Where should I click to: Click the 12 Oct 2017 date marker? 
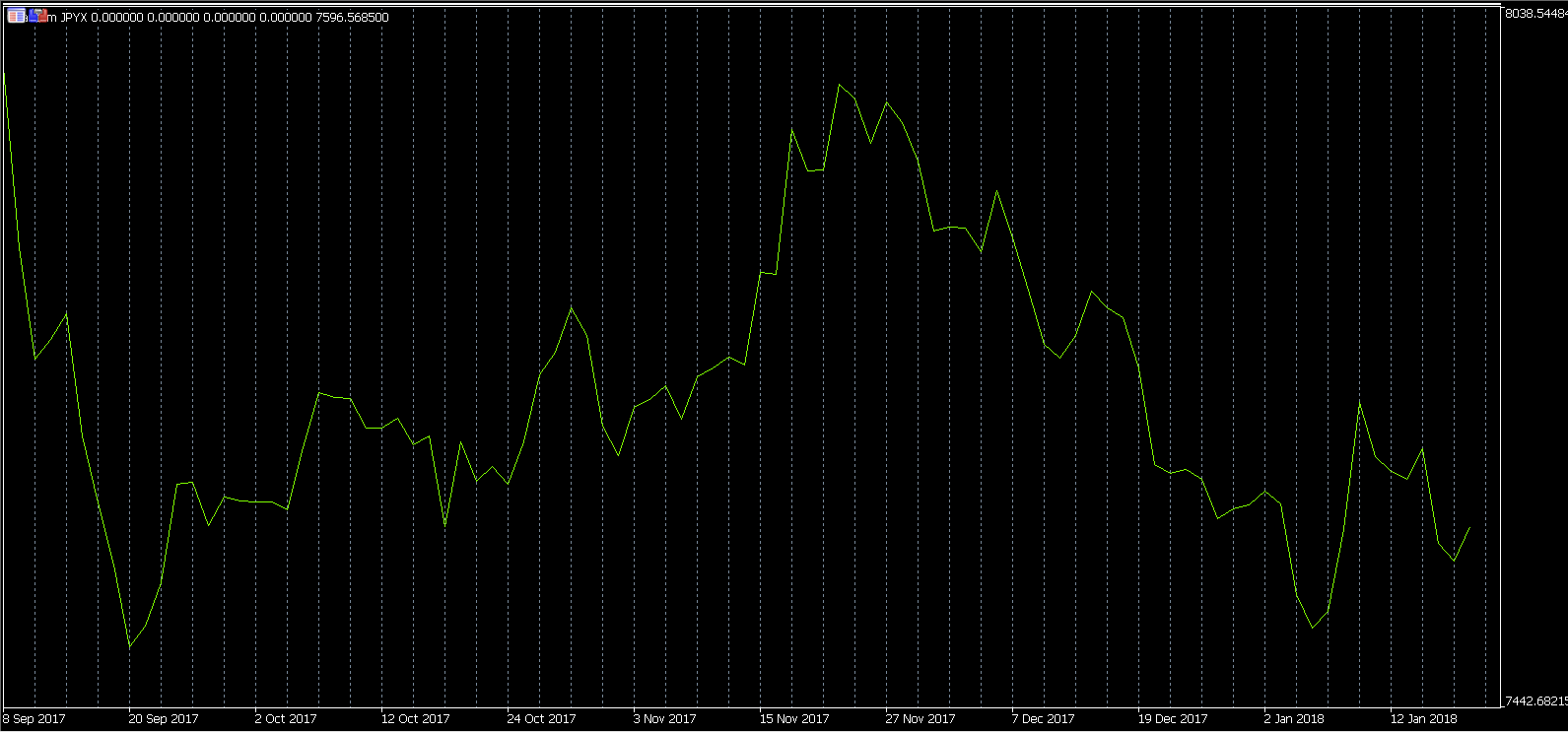415,719
